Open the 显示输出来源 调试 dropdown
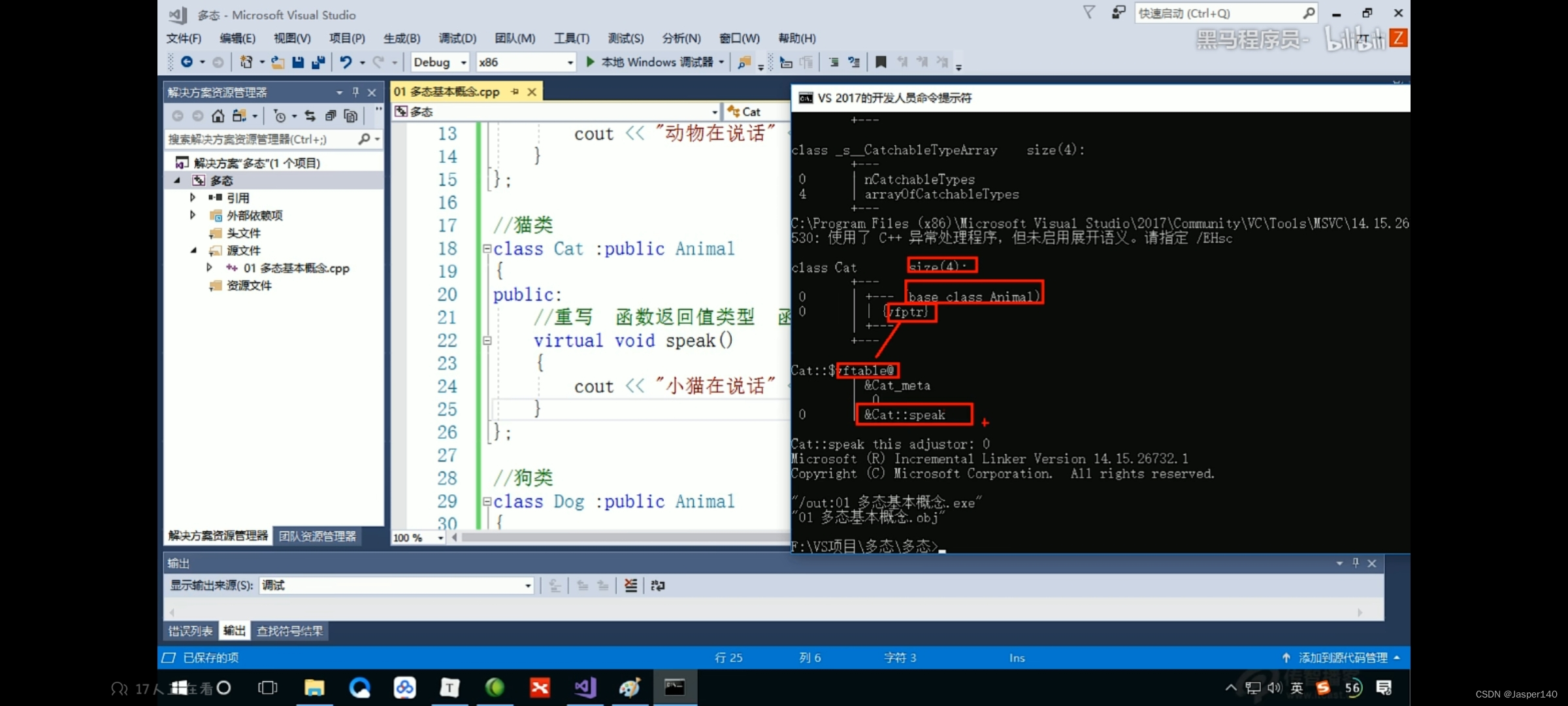Viewport: 1568px width, 706px height. 397,585
